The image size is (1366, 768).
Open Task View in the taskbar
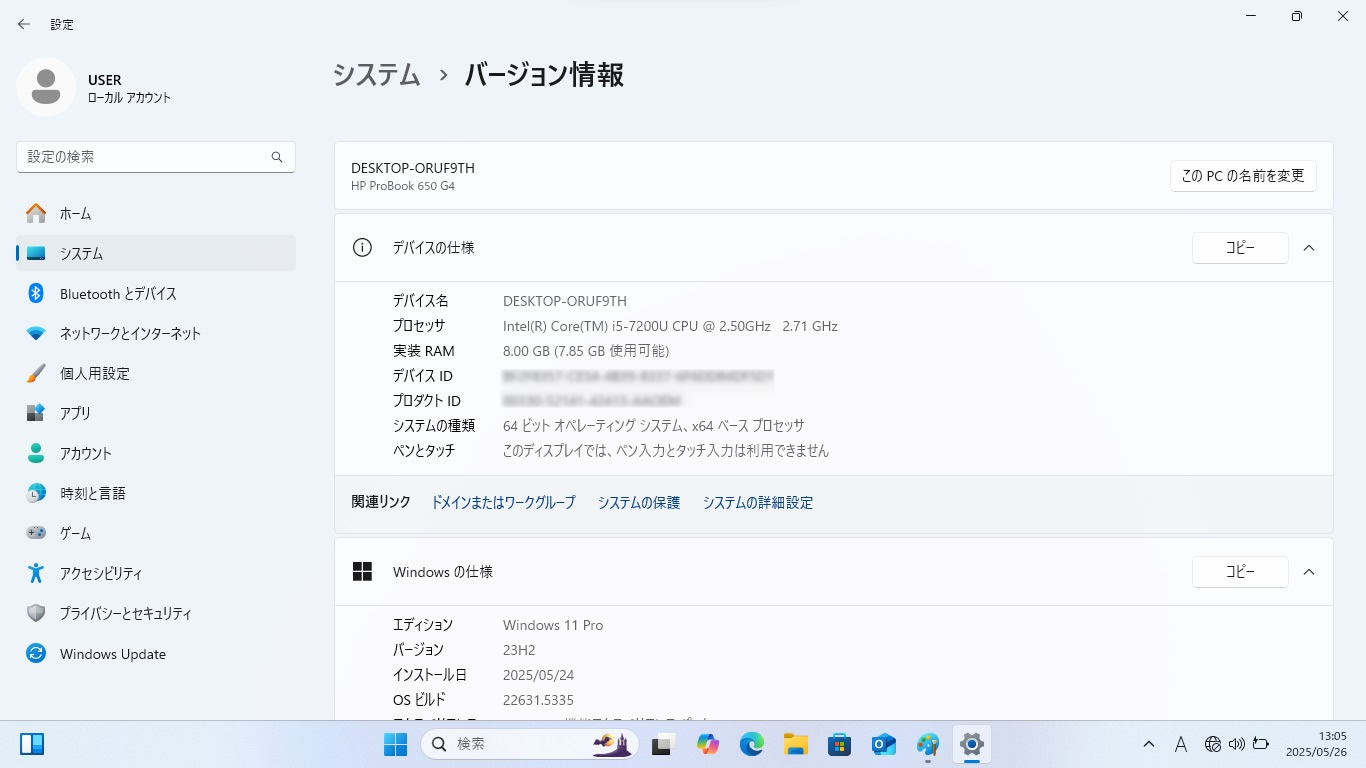point(662,744)
